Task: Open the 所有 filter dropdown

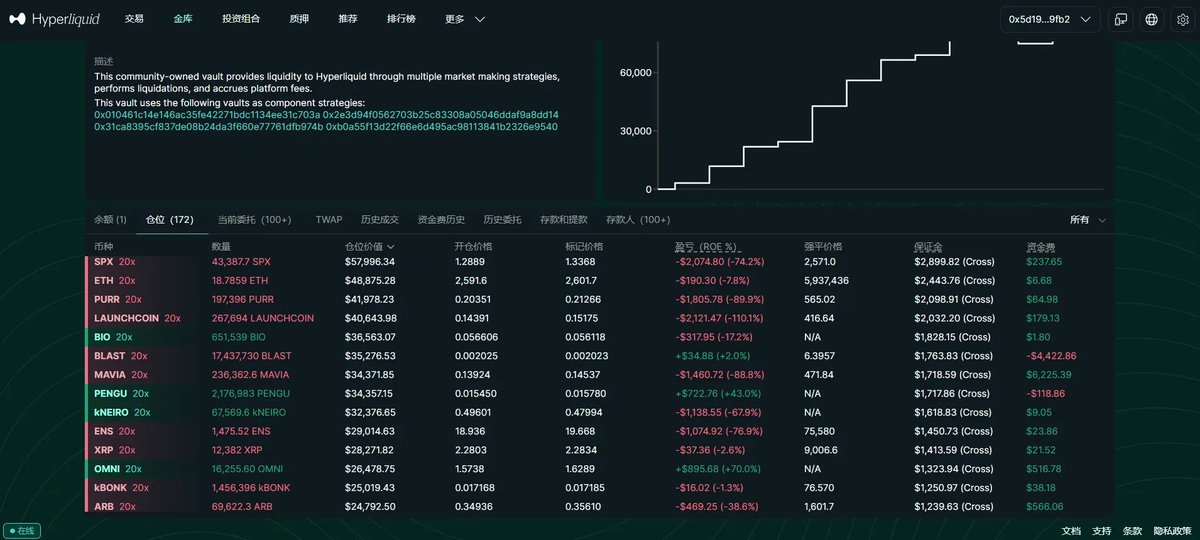Action: 1088,219
